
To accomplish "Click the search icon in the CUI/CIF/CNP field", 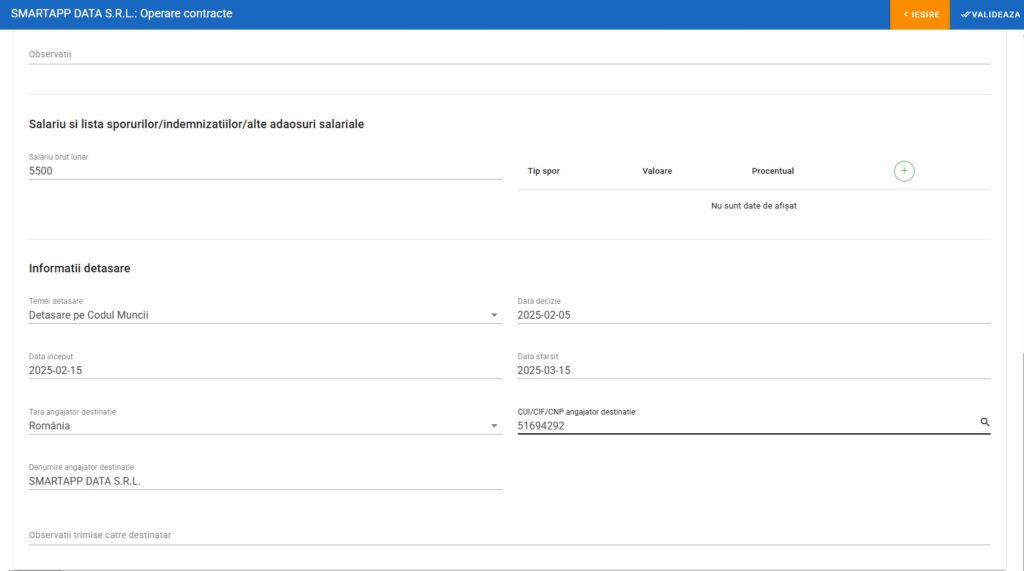I will 984,423.
